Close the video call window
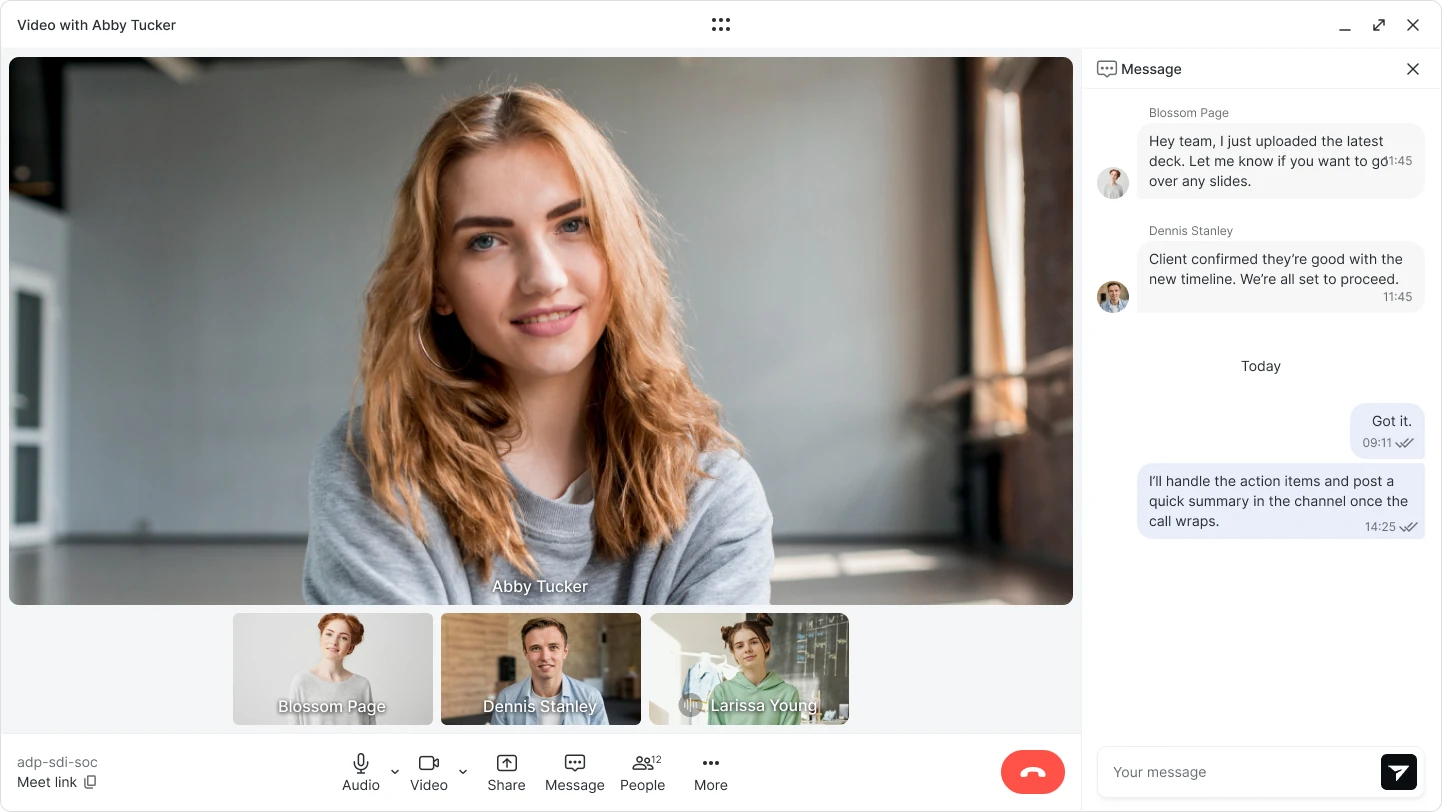1442x812 pixels. (x=1413, y=25)
